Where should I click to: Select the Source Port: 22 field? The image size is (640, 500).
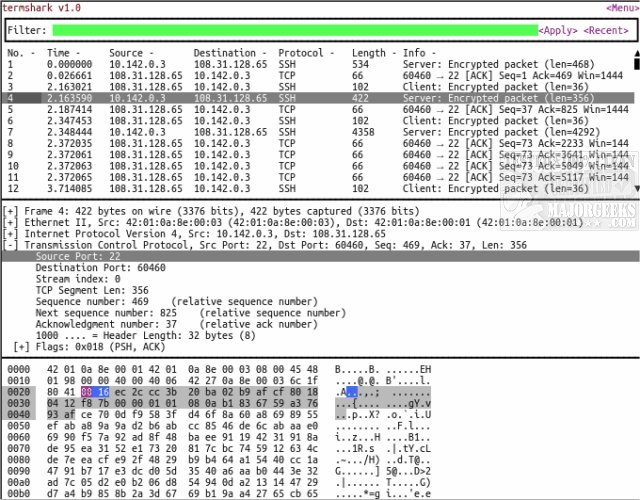[x=320, y=256]
